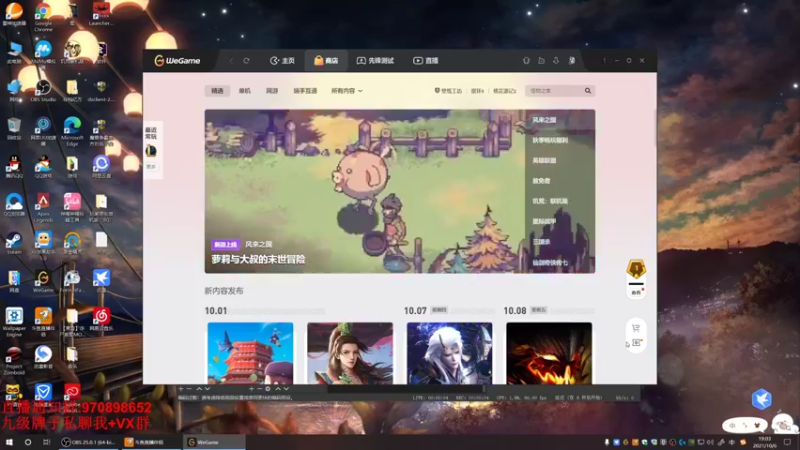
Task: Go back with the WeGame back arrow
Action: 231,61
